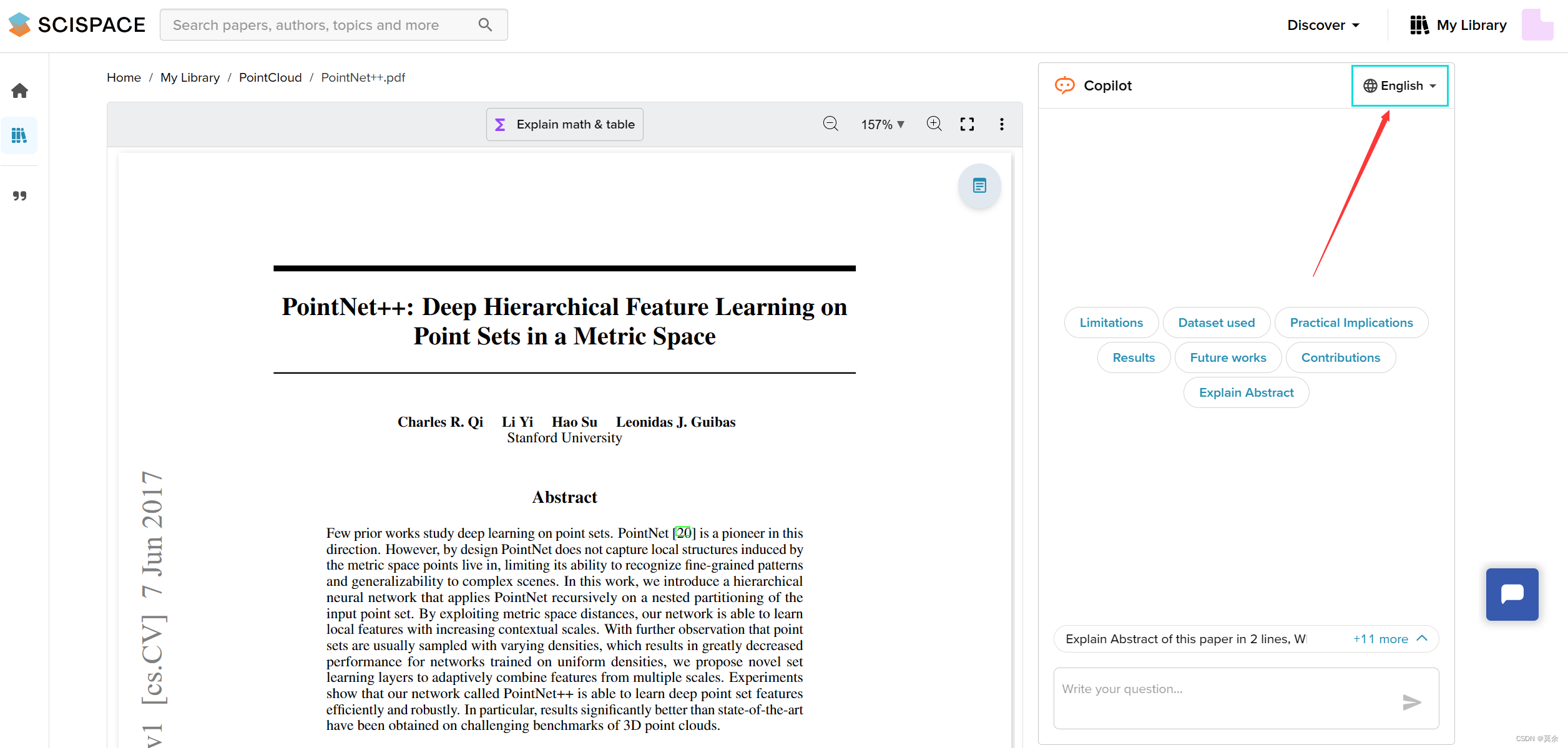
Task: Enter fullscreen mode for the PDF
Action: click(x=967, y=124)
